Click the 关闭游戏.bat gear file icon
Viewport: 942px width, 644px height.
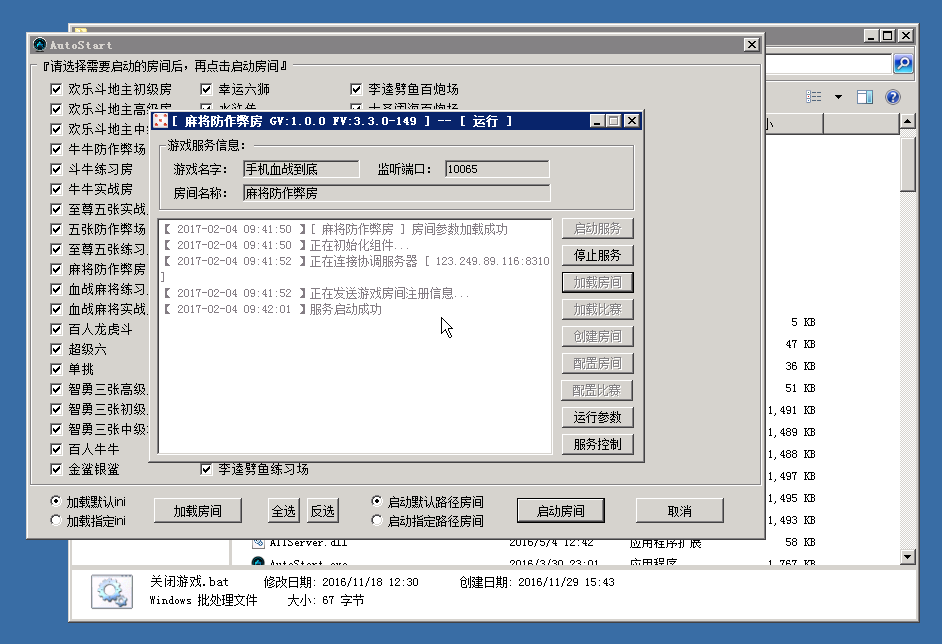(x=110, y=591)
